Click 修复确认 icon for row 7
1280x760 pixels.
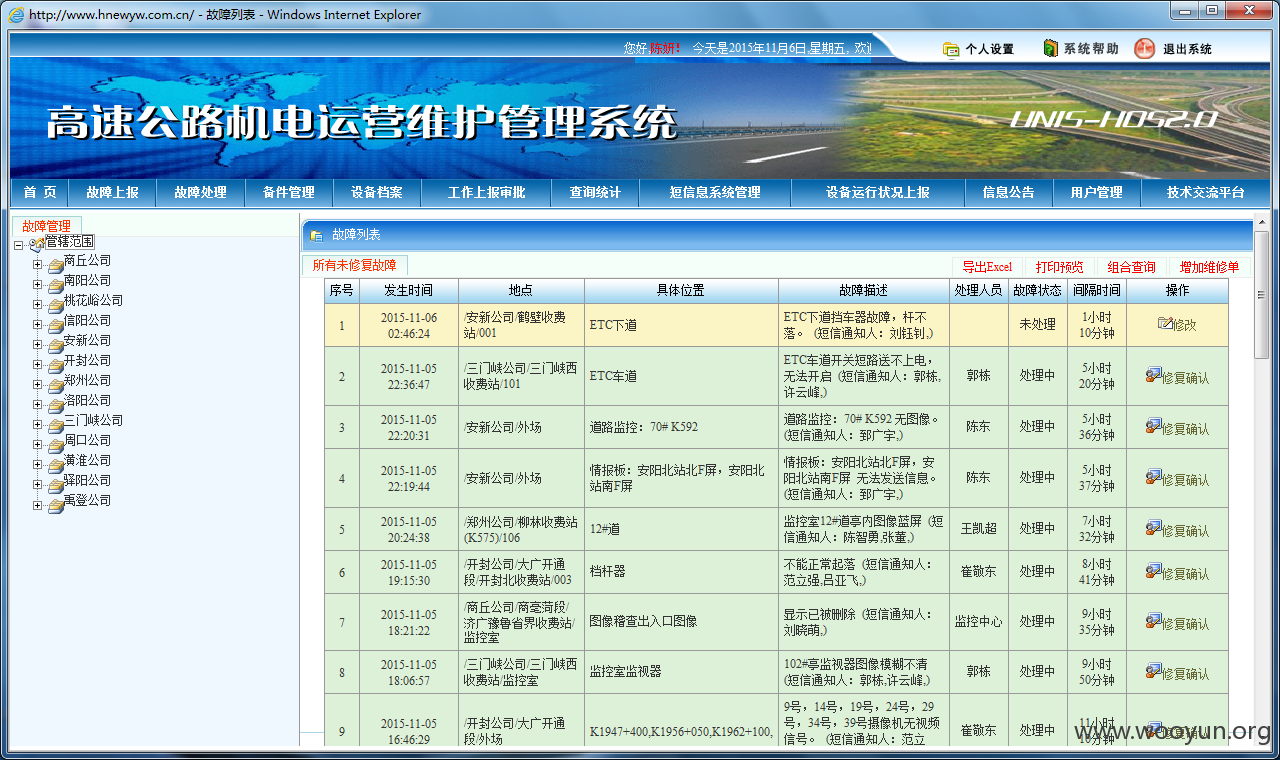(1153, 622)
